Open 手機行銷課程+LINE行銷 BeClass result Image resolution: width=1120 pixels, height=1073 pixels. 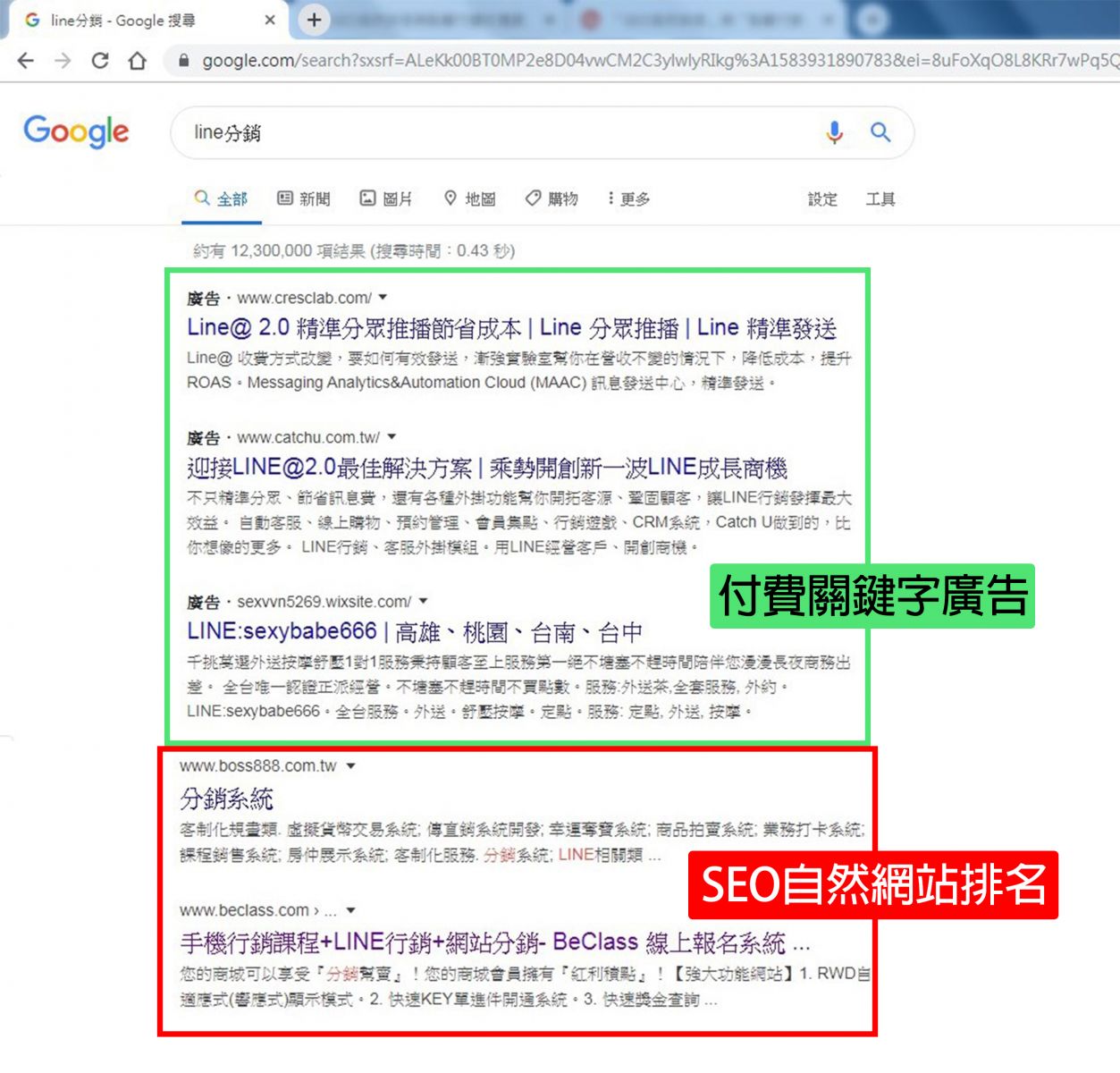[x=495, y=942]
